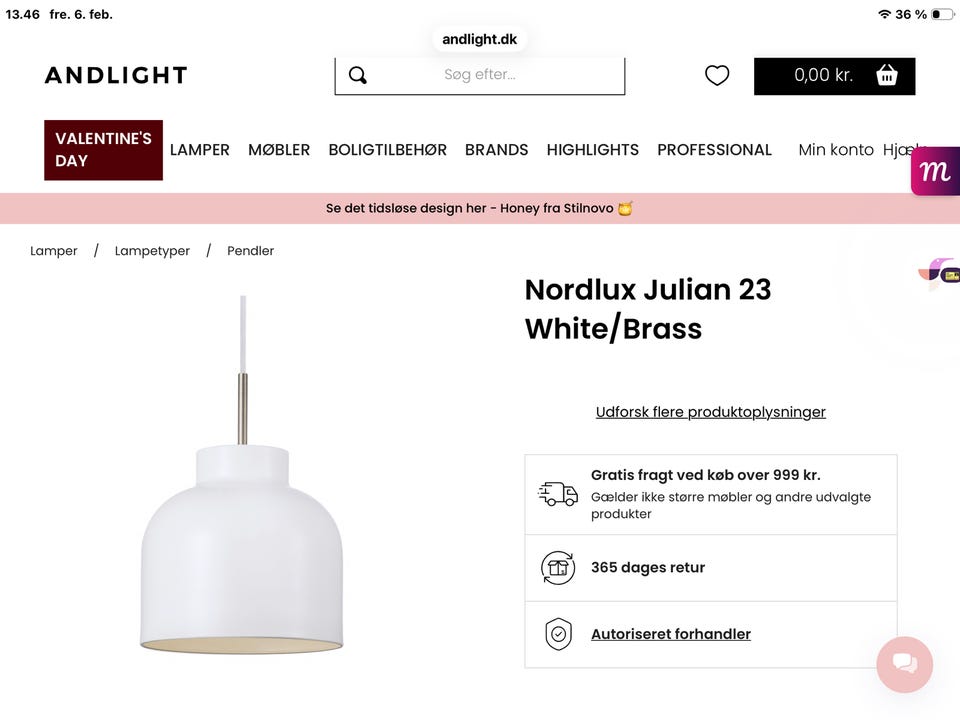Viewport: 960px width, 720px height.
Task: Click the delivery truck icon
Action: pos(558,493)
